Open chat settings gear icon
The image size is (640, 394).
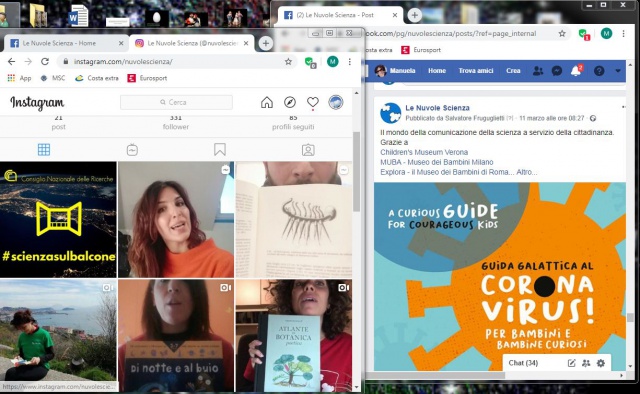(601, 363)
